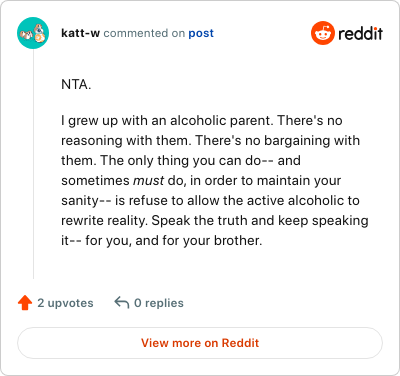
Task: Click the phrase "There's no bargaining with"
Action: tap(278, 141)
